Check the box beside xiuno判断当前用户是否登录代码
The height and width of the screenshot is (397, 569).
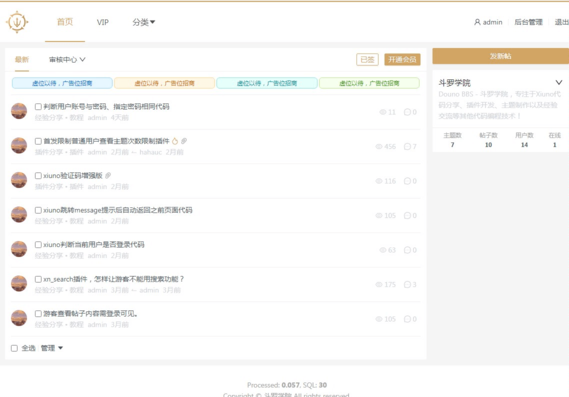click(38, 245)
